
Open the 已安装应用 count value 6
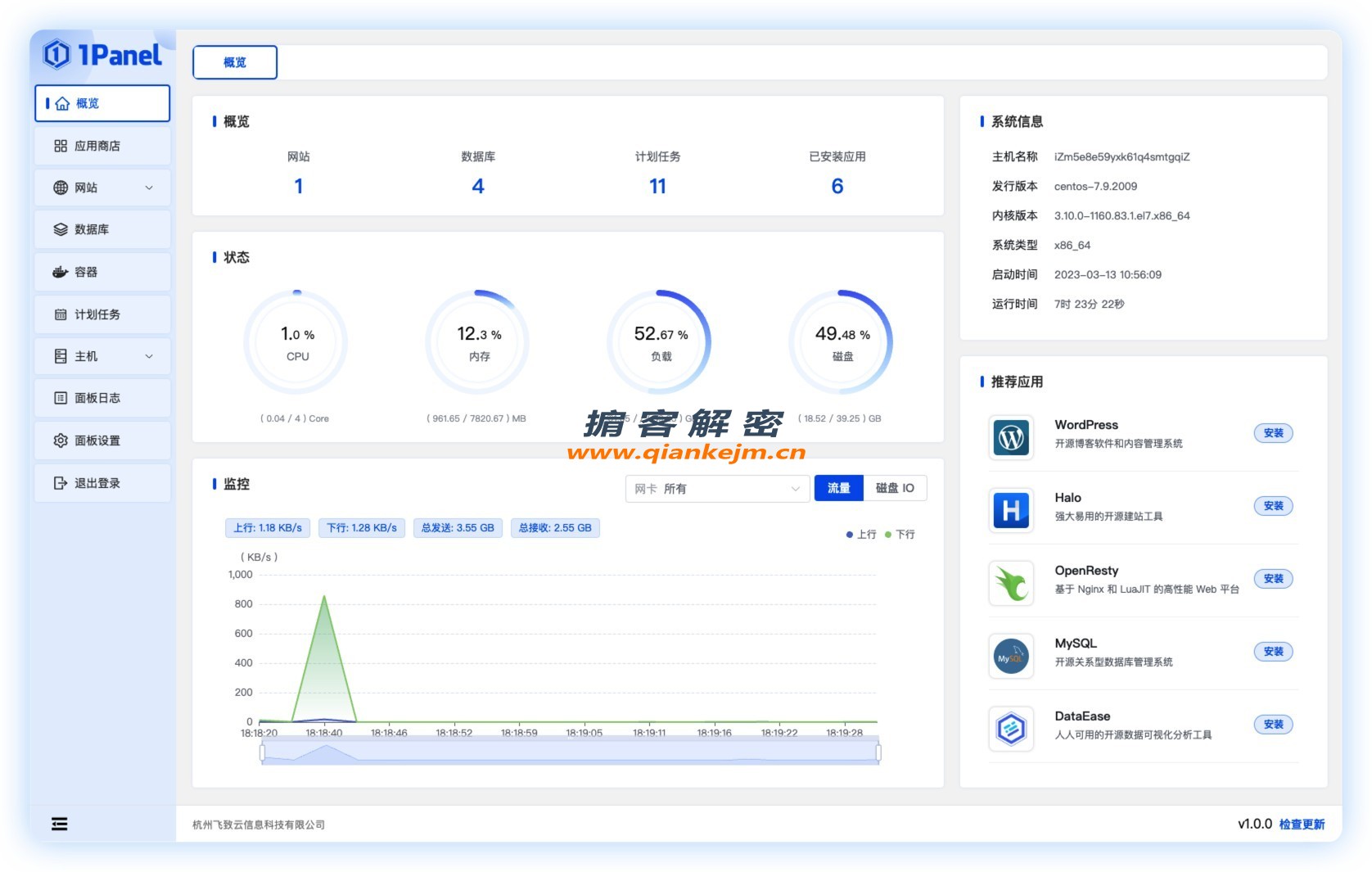pyautogui.click(x=837, y=187)
